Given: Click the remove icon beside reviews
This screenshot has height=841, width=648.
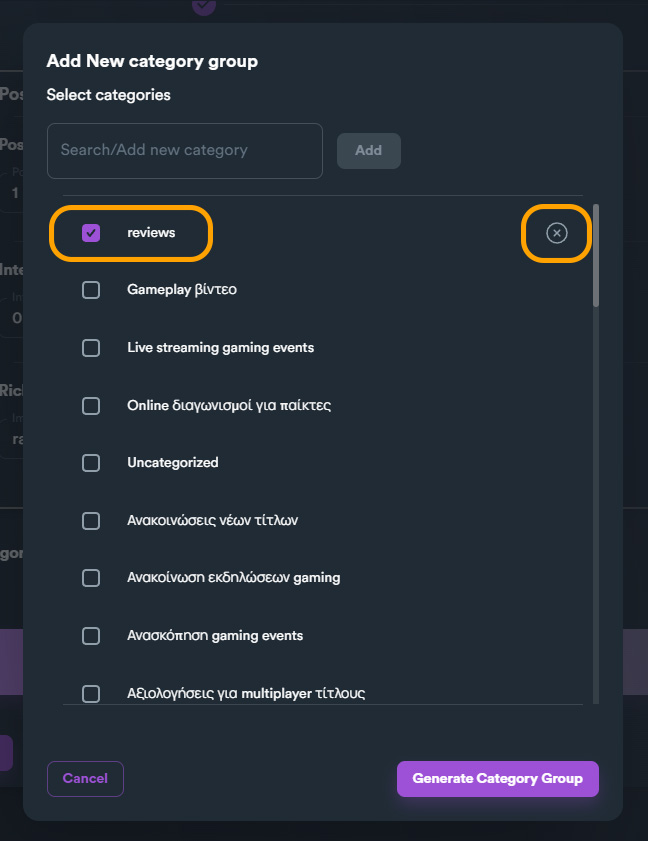Looking at the screenshot, I should point(557,233).
